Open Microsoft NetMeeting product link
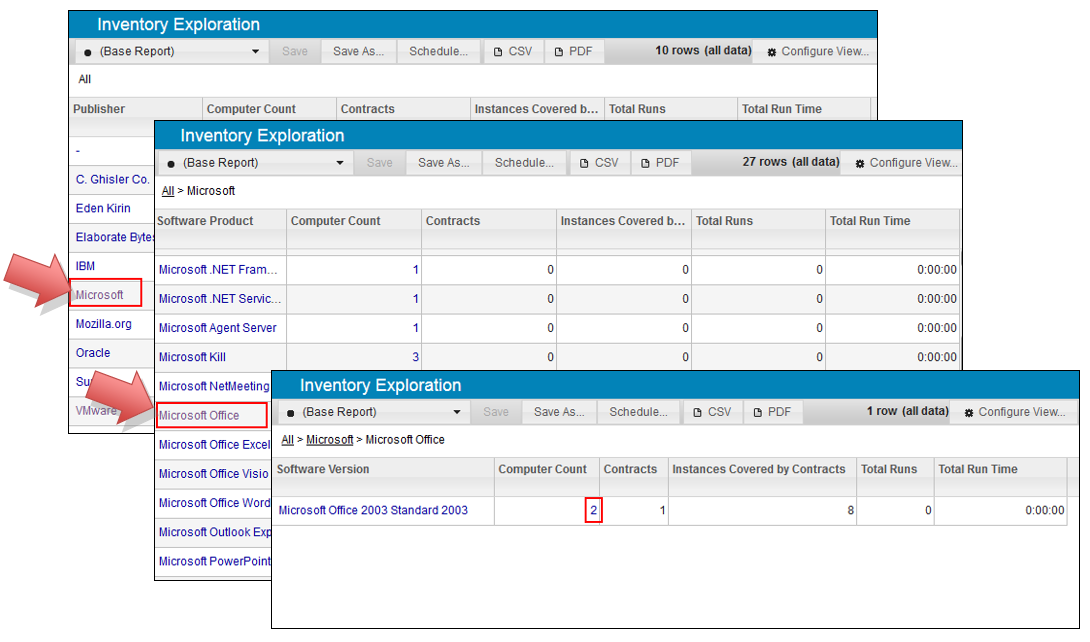 pos(214,386)
